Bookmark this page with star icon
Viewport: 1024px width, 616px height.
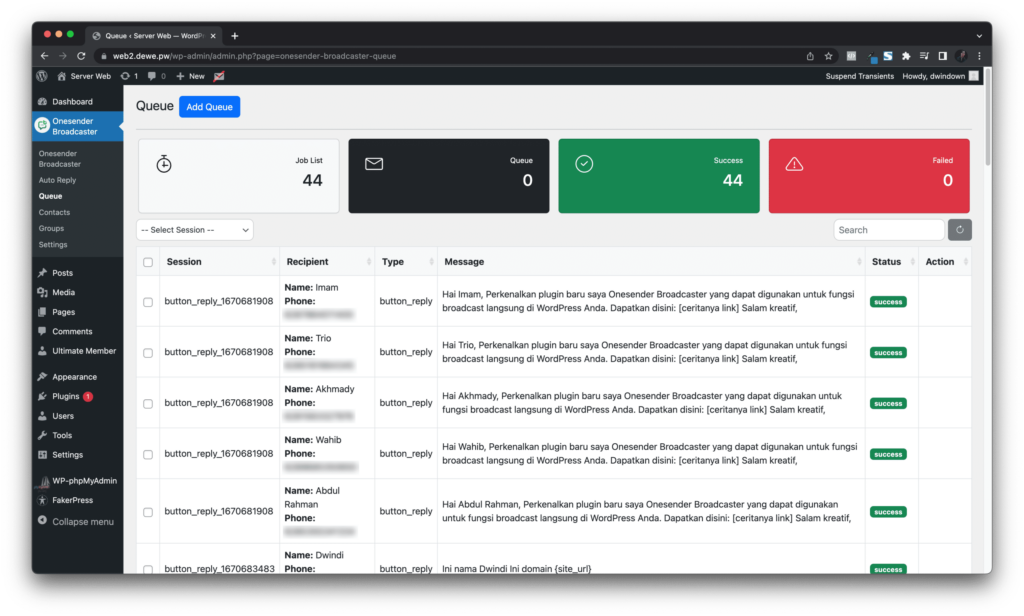[x=828, y=56]
